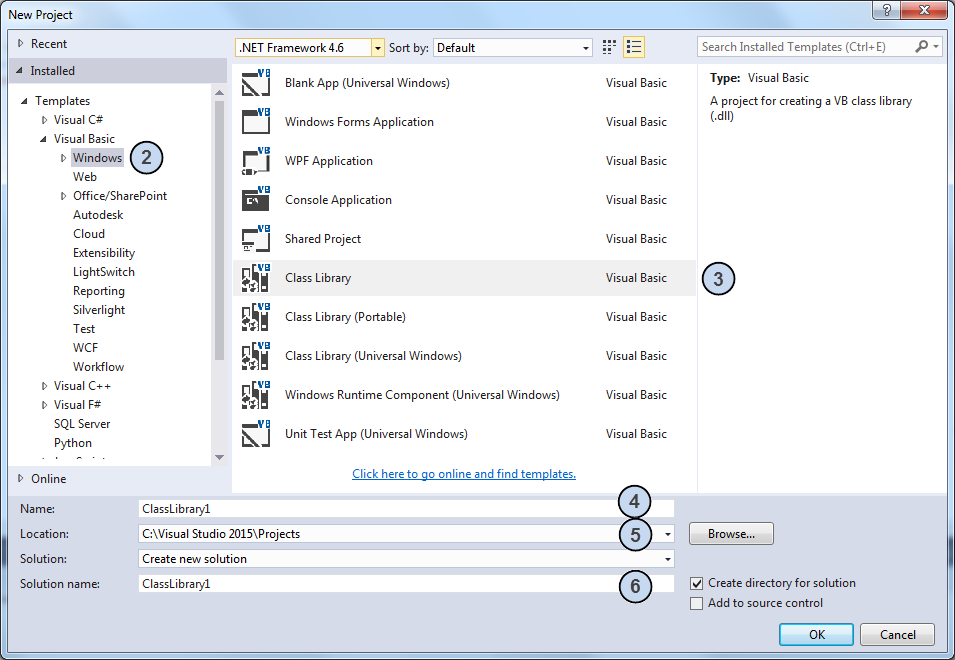Select the WCF template category

point(85,348)
